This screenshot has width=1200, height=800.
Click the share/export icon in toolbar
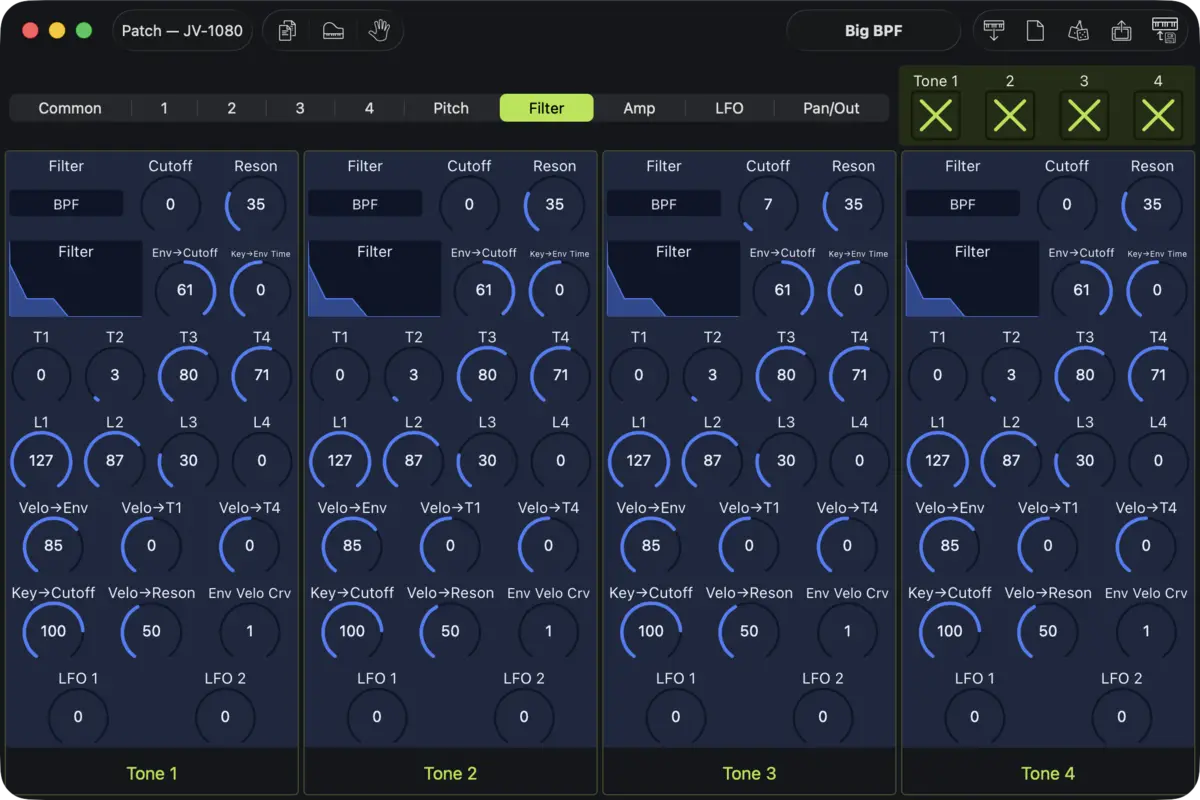click(x=1121, y=31)
